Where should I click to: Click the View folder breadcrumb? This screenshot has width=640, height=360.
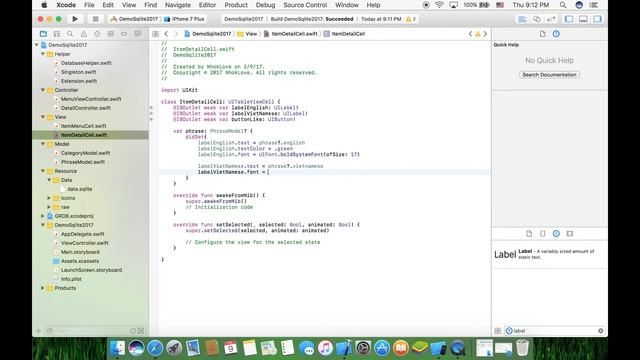tap(247, 34)
